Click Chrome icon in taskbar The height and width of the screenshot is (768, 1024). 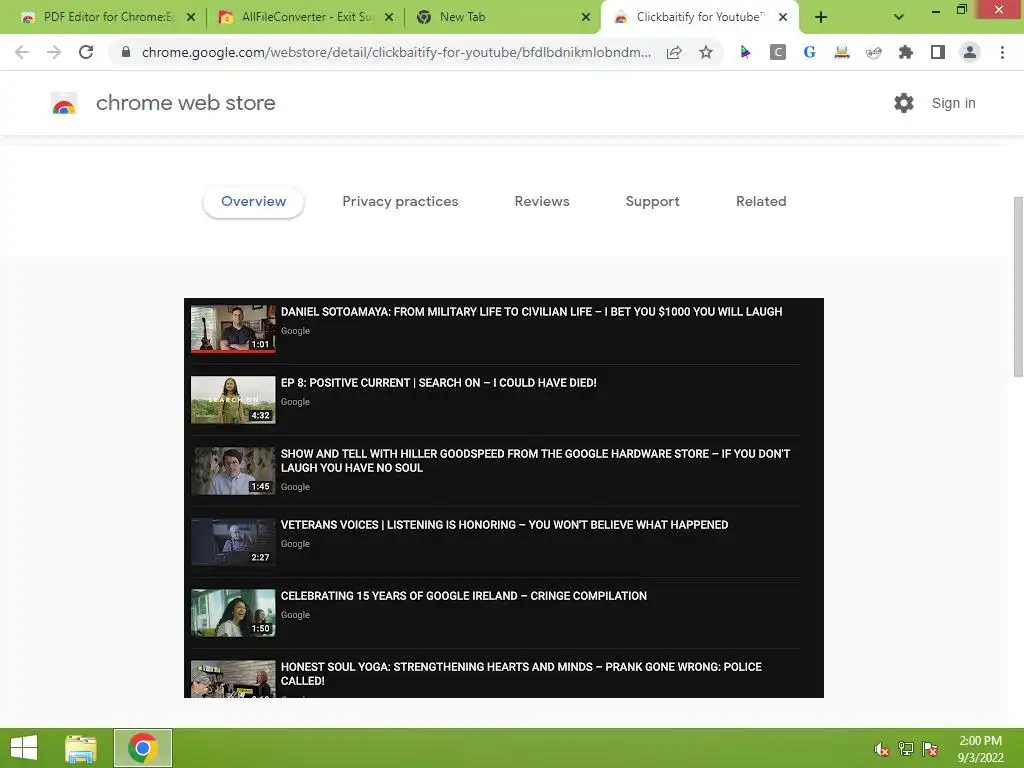(142, 748)
